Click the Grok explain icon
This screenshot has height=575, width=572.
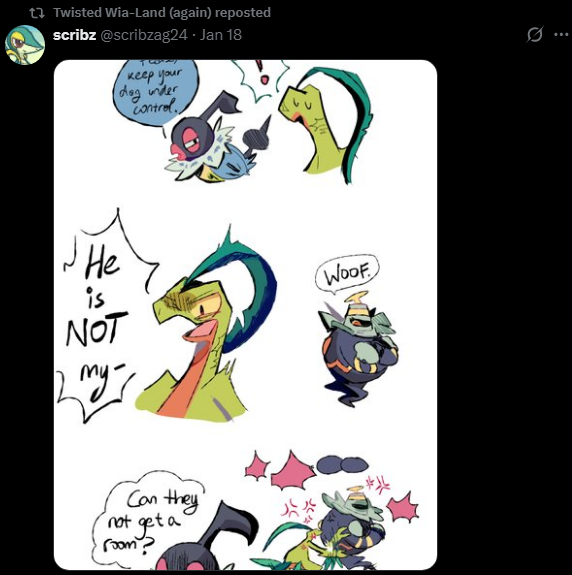535,35
